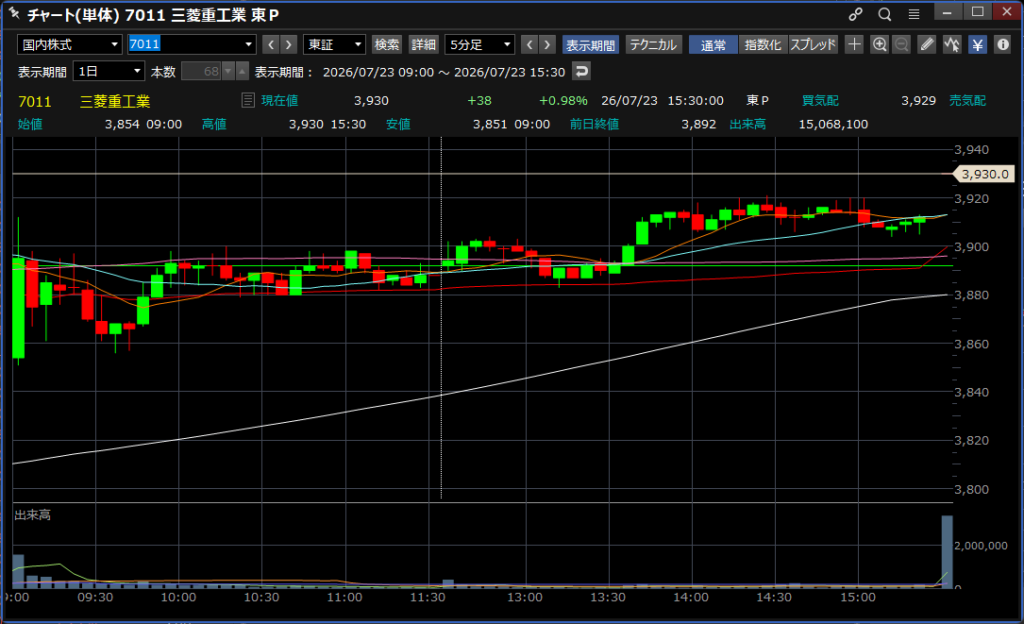Increase bar count with up stepper
1024x624 pixels.
click(x=242, y=71)
